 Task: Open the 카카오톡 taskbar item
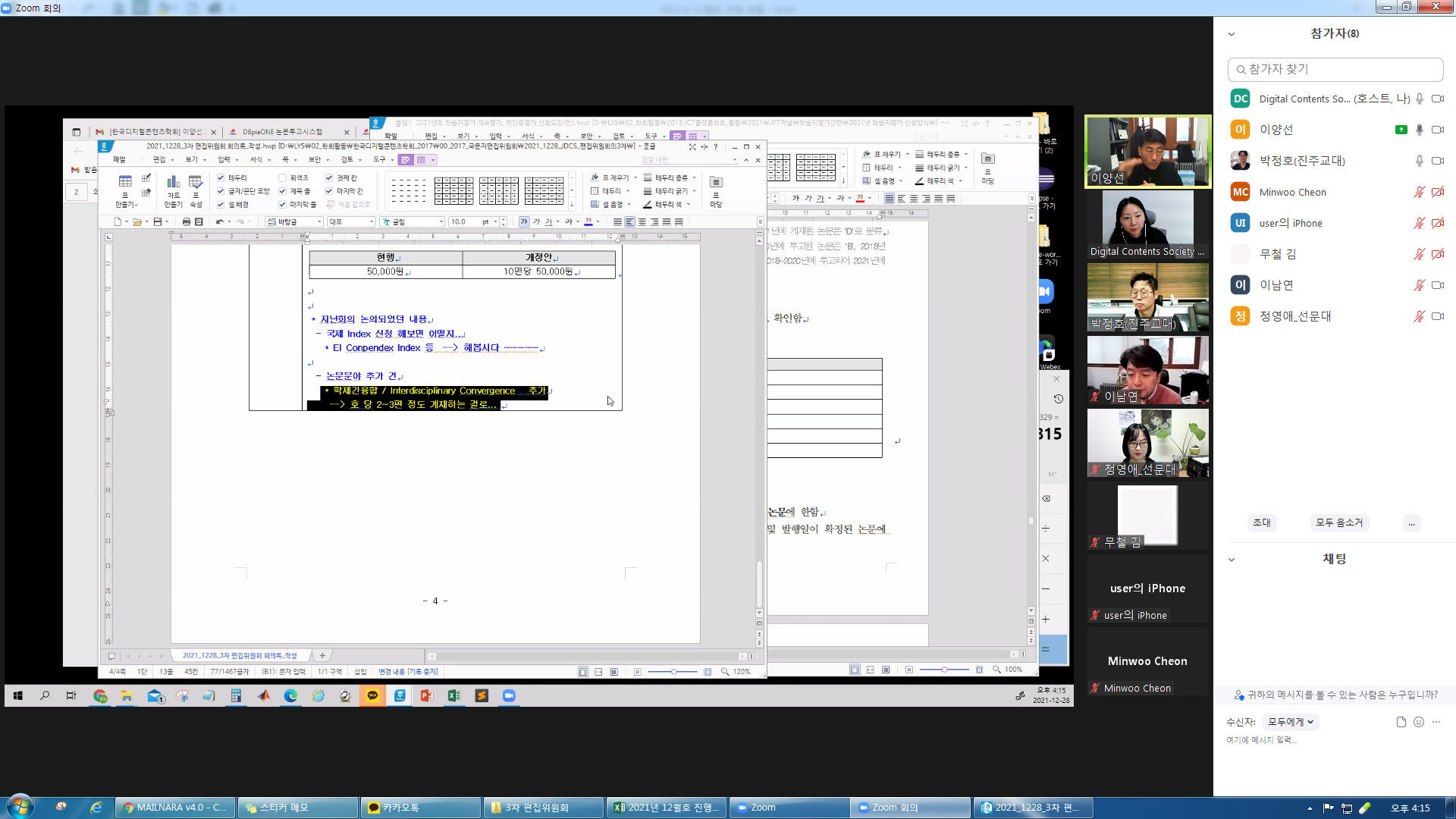(420, 808)
